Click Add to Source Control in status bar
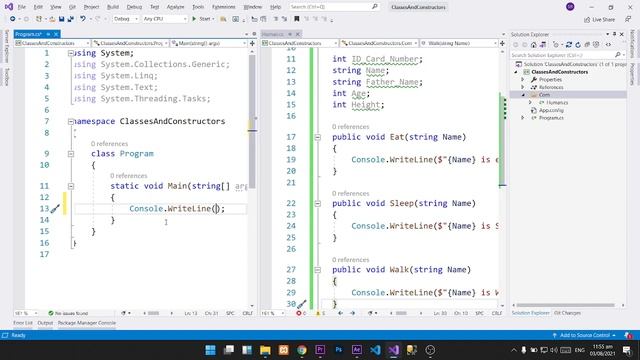640x360 pixels. pyautogui.click(x=584, y=335)
